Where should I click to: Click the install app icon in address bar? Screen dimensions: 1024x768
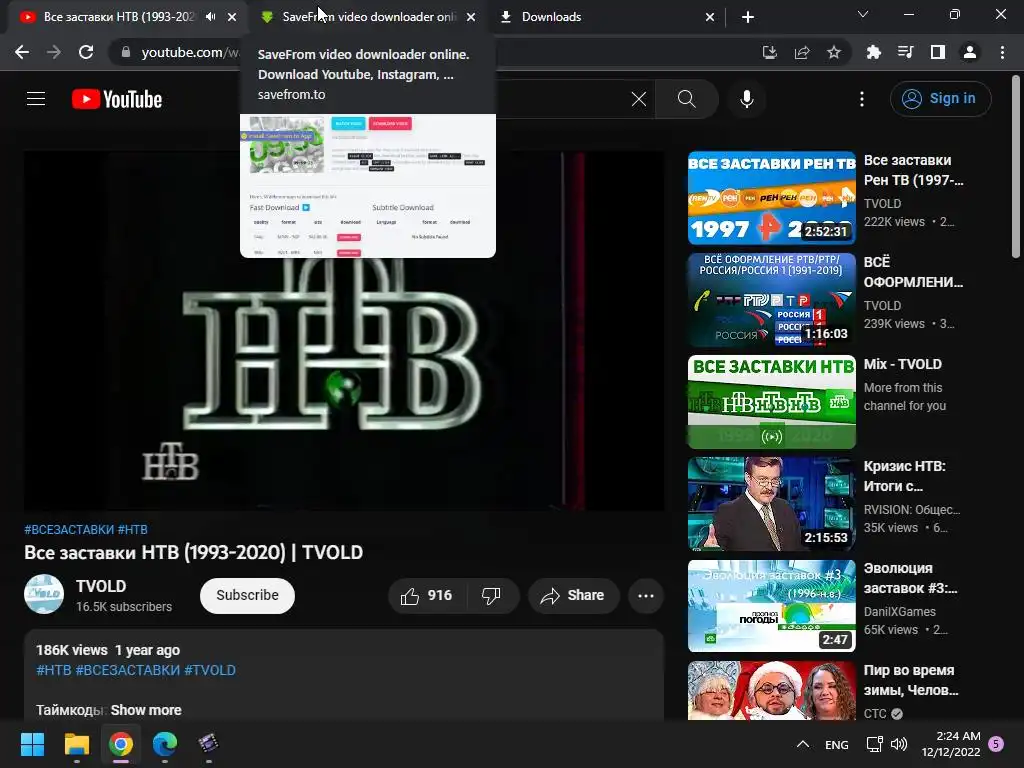[769, 52]
